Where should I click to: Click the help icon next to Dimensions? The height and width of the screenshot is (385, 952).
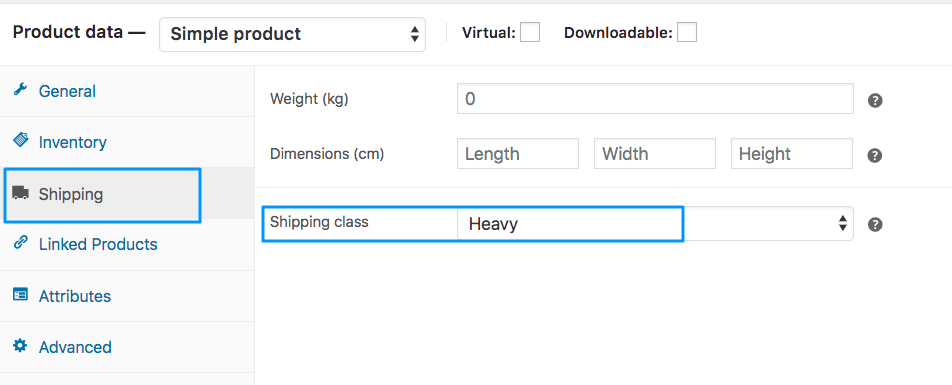click(x=874, y=155)
